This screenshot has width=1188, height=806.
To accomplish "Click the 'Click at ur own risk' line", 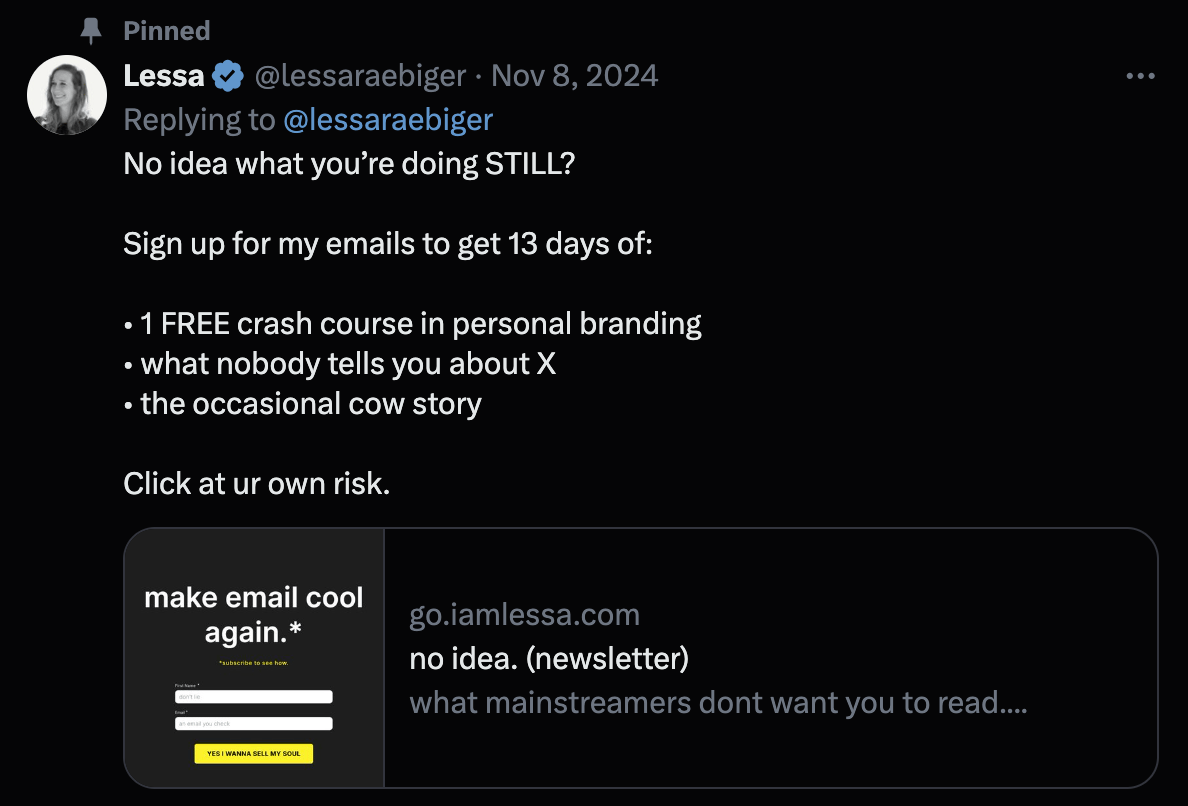I will pyautogui.click(x=257, y=483).
